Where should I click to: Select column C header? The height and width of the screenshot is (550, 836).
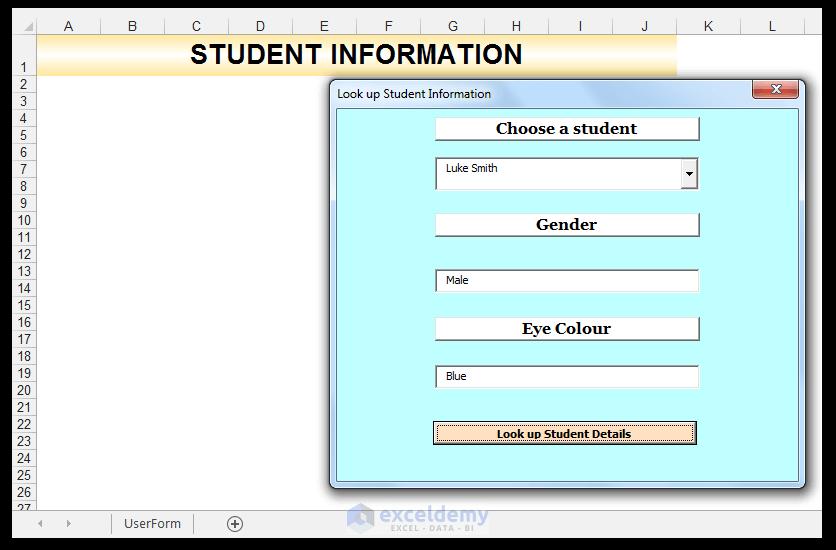point(196,26)
